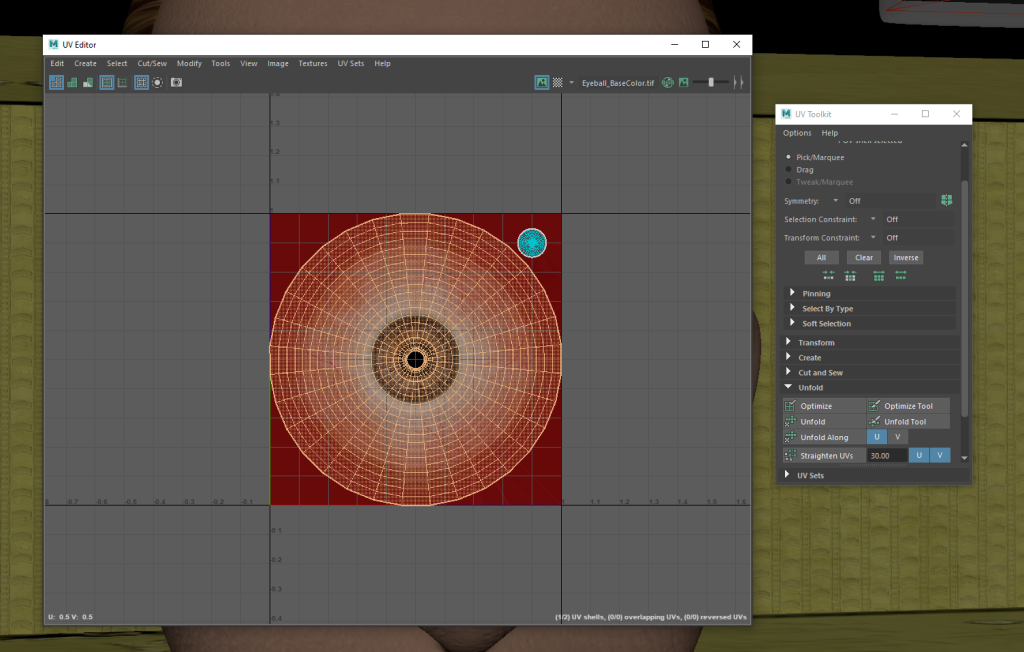
Task: Select the Pick/Marquee radio button
Action: coord(788,157)
